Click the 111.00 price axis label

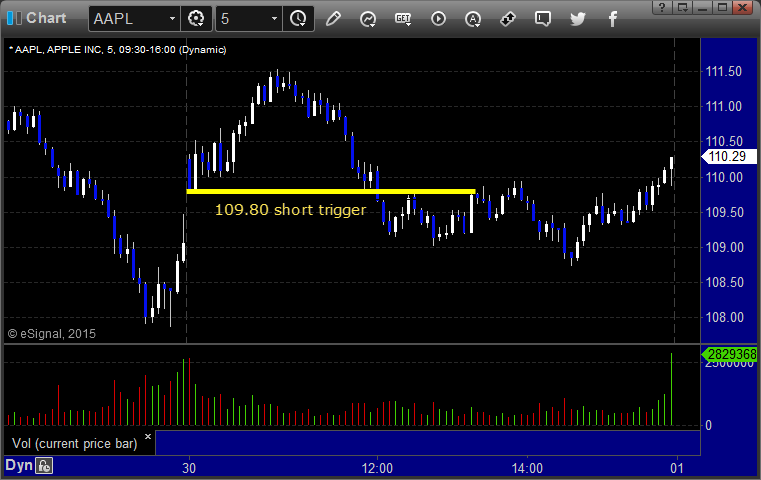(x=724, y=106)
